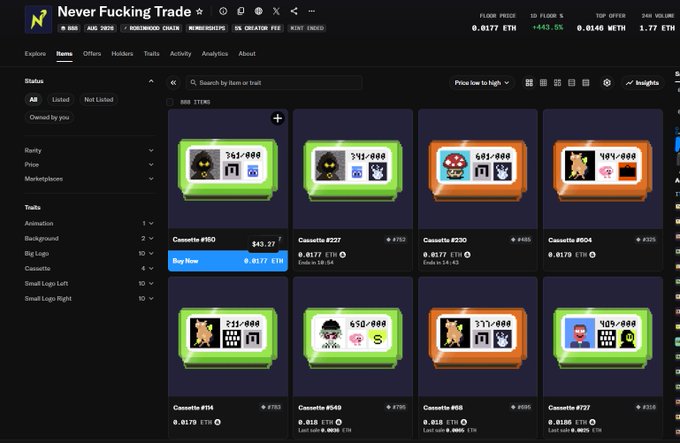
Task: Click the copy contract icon in header
Action: [241, 11]
